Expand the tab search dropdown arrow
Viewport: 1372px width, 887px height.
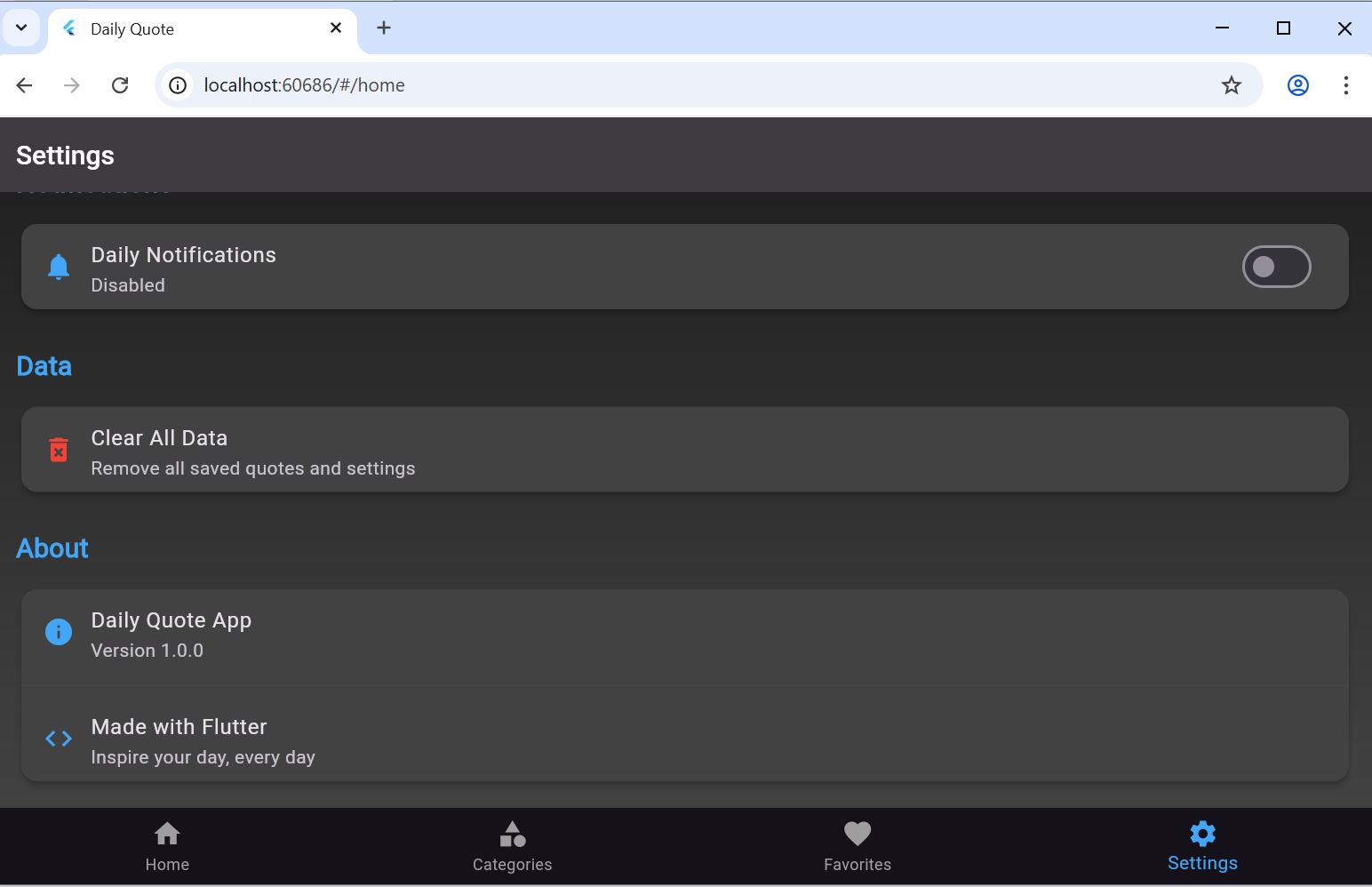[21, 28]
